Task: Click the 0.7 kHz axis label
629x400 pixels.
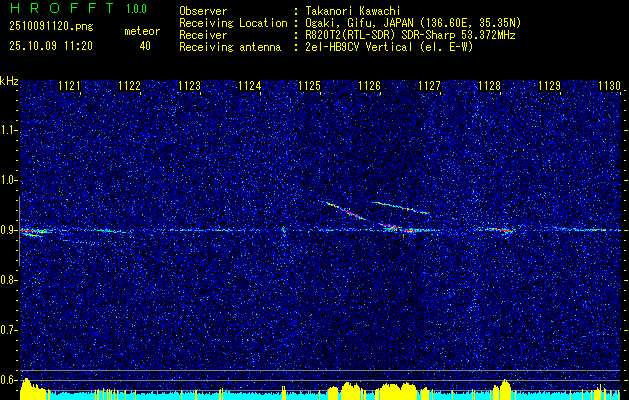Action: (x=8, y=330)
